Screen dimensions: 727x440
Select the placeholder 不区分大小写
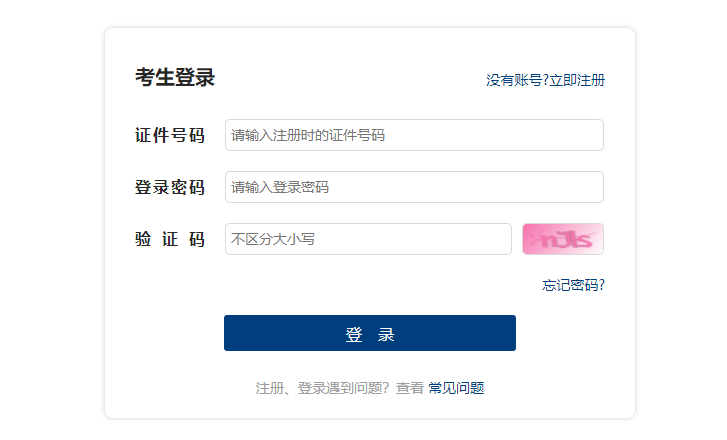click(x=273, y=239)
